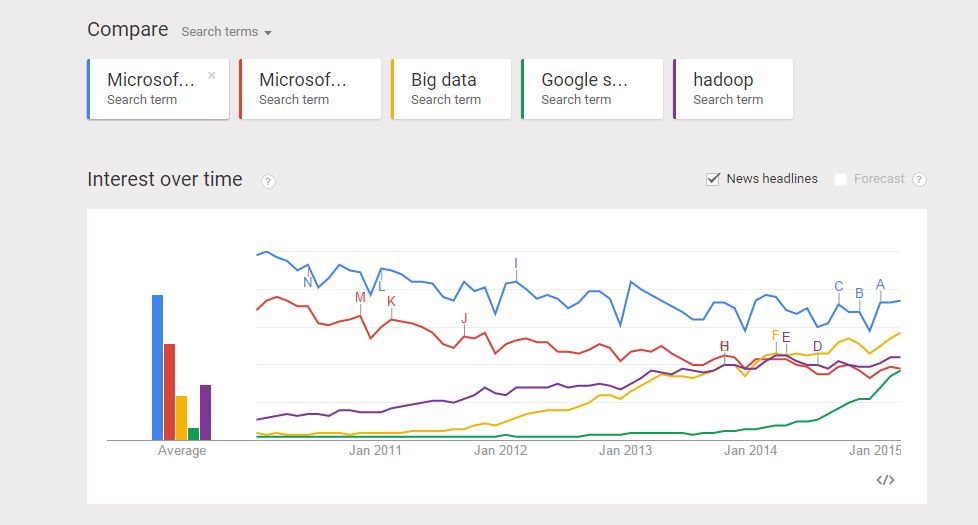The image size is (978, 525).
Task: Select the Big data search term card
Action: (451, 89)
